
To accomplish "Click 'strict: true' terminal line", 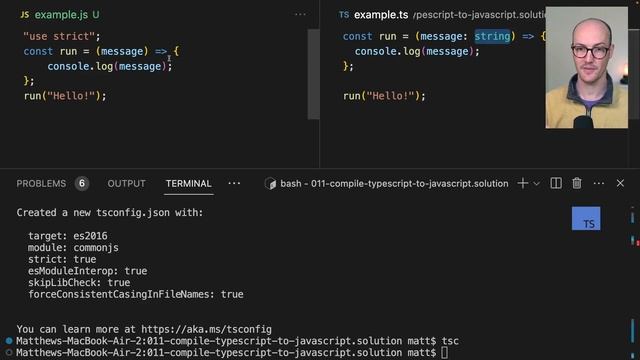I will pos(62,260).
